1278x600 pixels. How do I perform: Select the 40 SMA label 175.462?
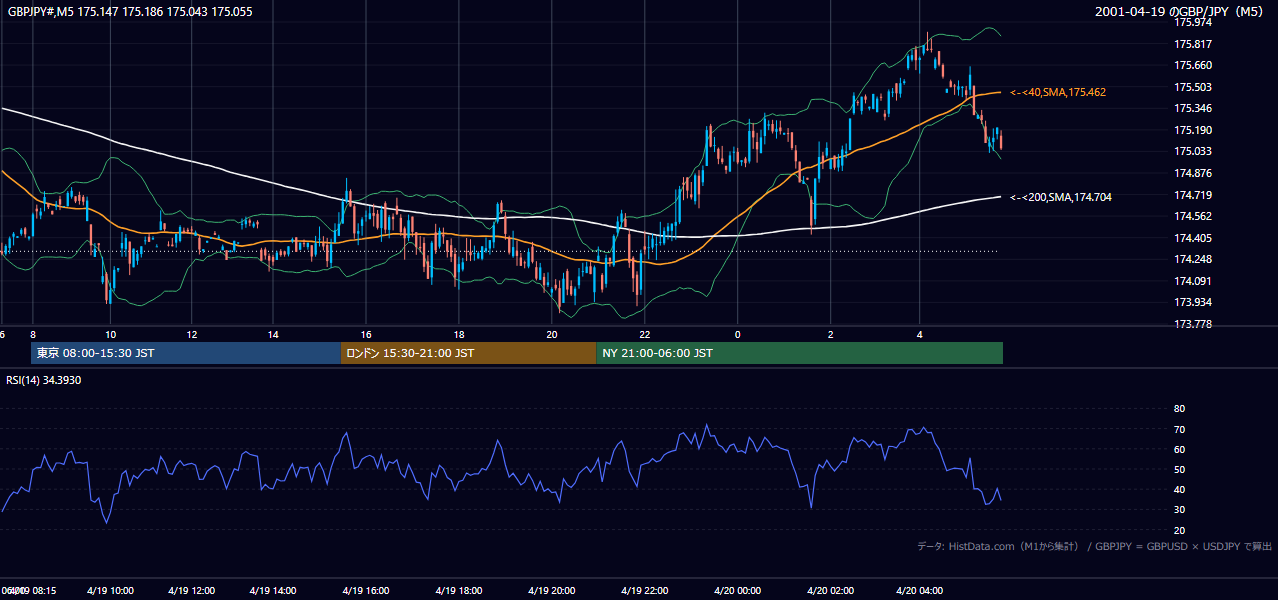point(1058,92)
